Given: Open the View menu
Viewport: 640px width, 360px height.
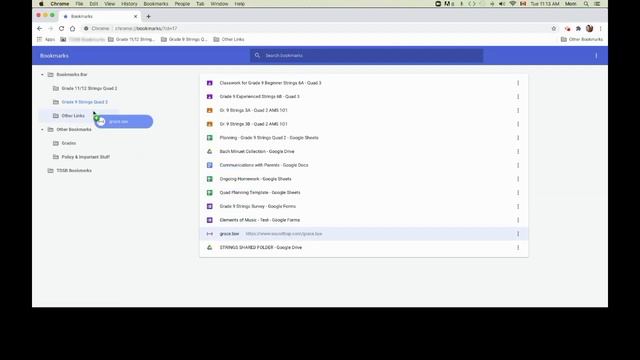Looking at the screenshot, I should pos(109,4).
